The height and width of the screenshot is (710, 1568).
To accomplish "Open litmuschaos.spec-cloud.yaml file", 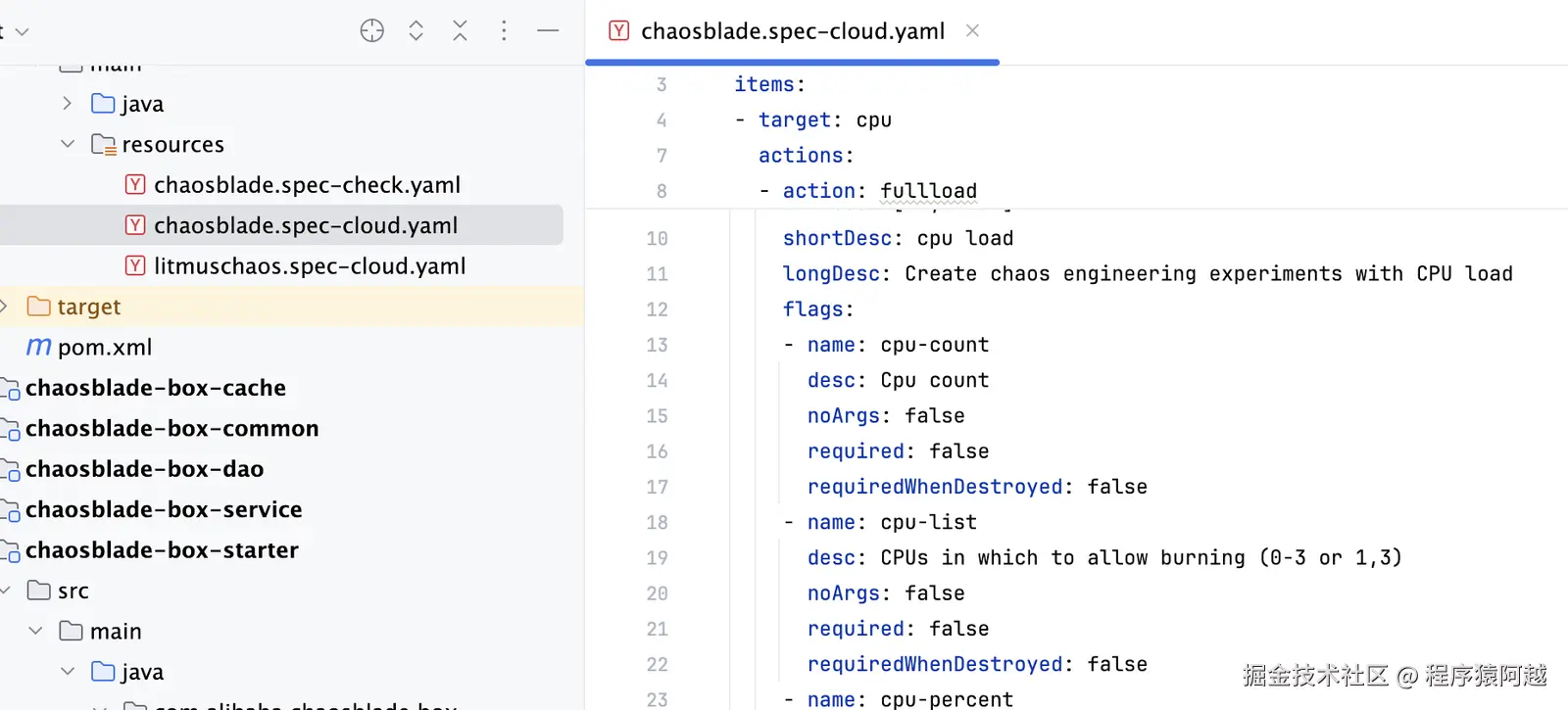I will (x=310, y=265).
